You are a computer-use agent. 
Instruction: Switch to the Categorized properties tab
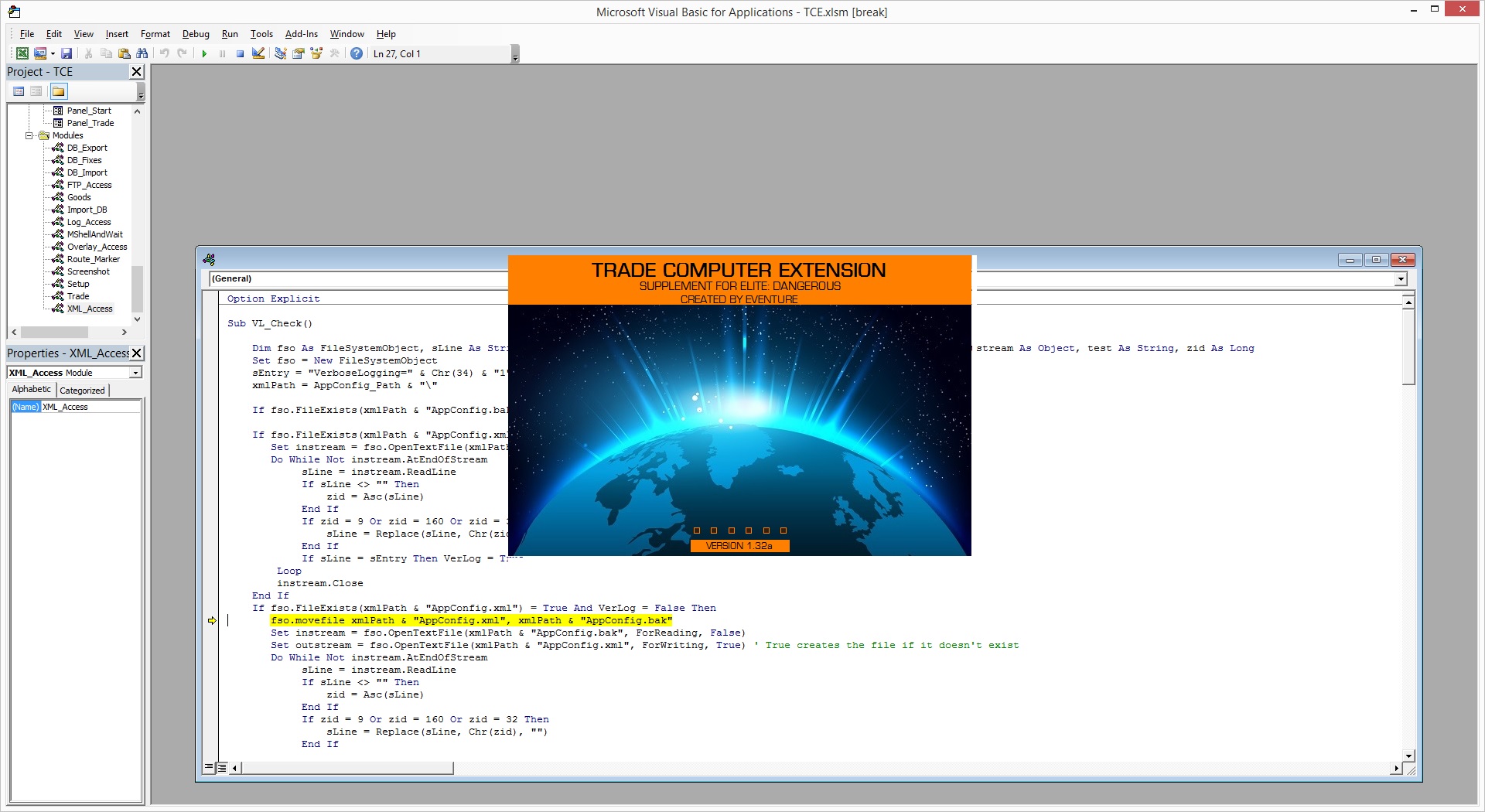click(x=82, y=391)
